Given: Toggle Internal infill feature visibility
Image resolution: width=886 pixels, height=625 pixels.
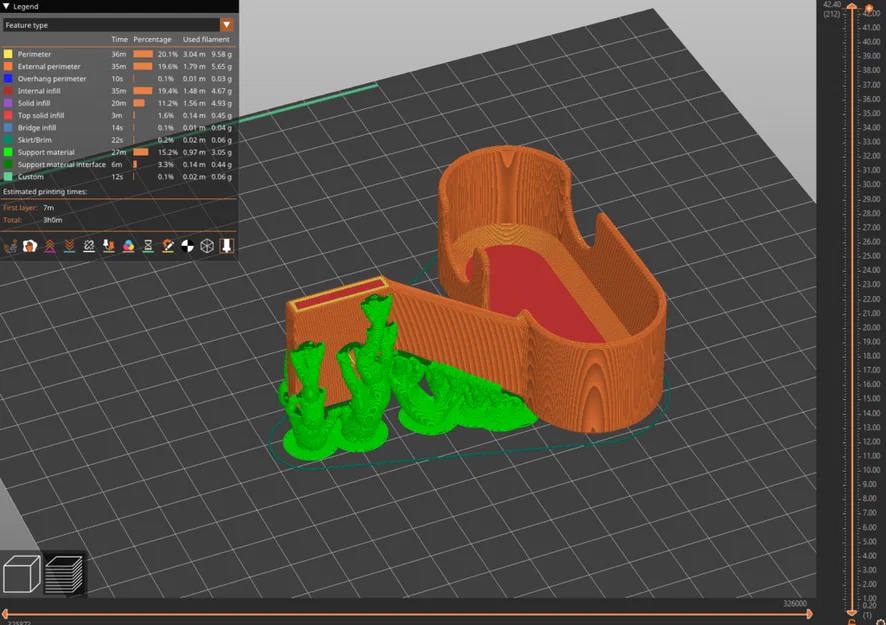Looking at the screenshot, I should (x=118, y=91).
